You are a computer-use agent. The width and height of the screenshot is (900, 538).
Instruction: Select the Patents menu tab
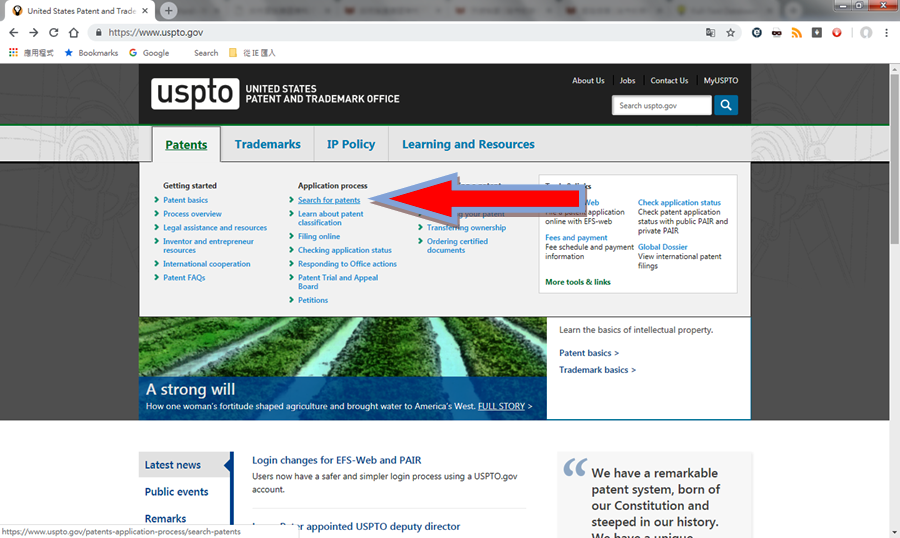(x=186, y=145)
